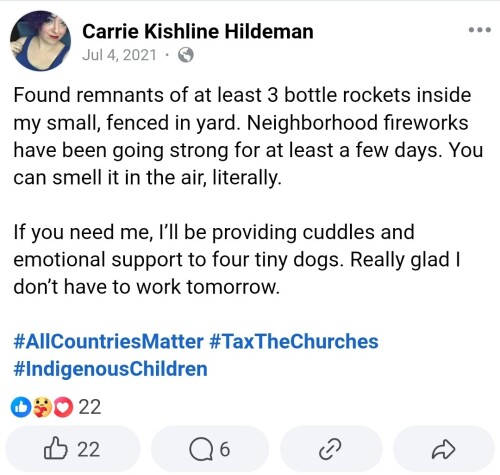Image resolution: width=500 pixels, height=475 pixels.
Task: Click the Care hug emoji reaction
Action: click(42, 407)
